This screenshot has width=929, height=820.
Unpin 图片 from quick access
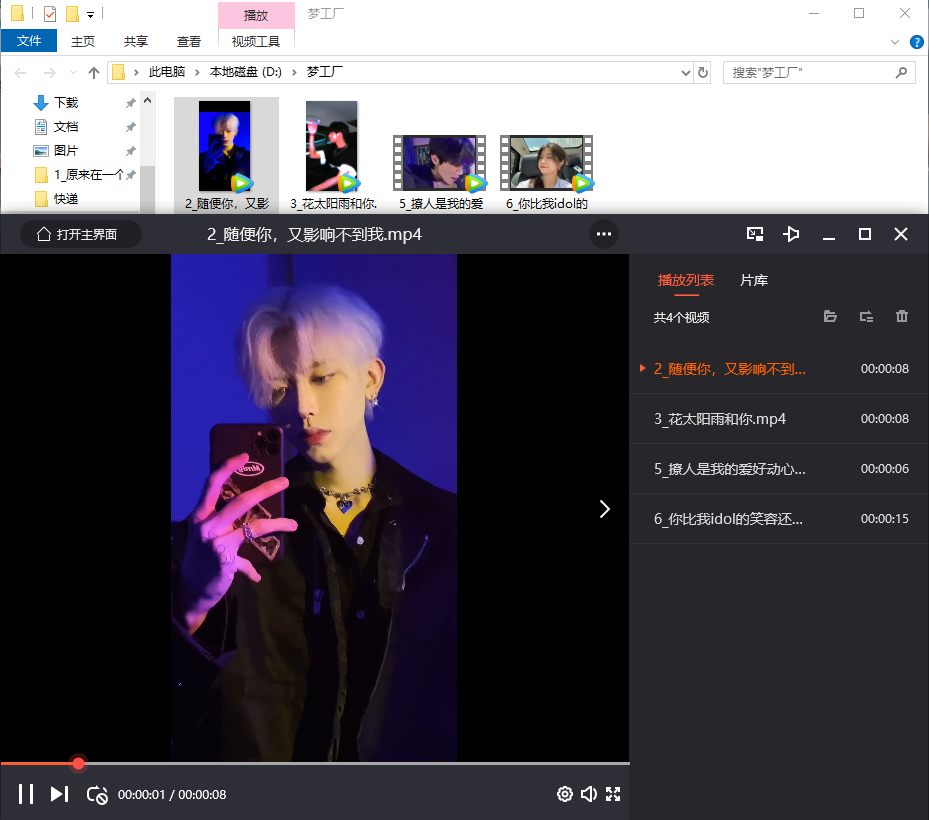click(130, 151)
